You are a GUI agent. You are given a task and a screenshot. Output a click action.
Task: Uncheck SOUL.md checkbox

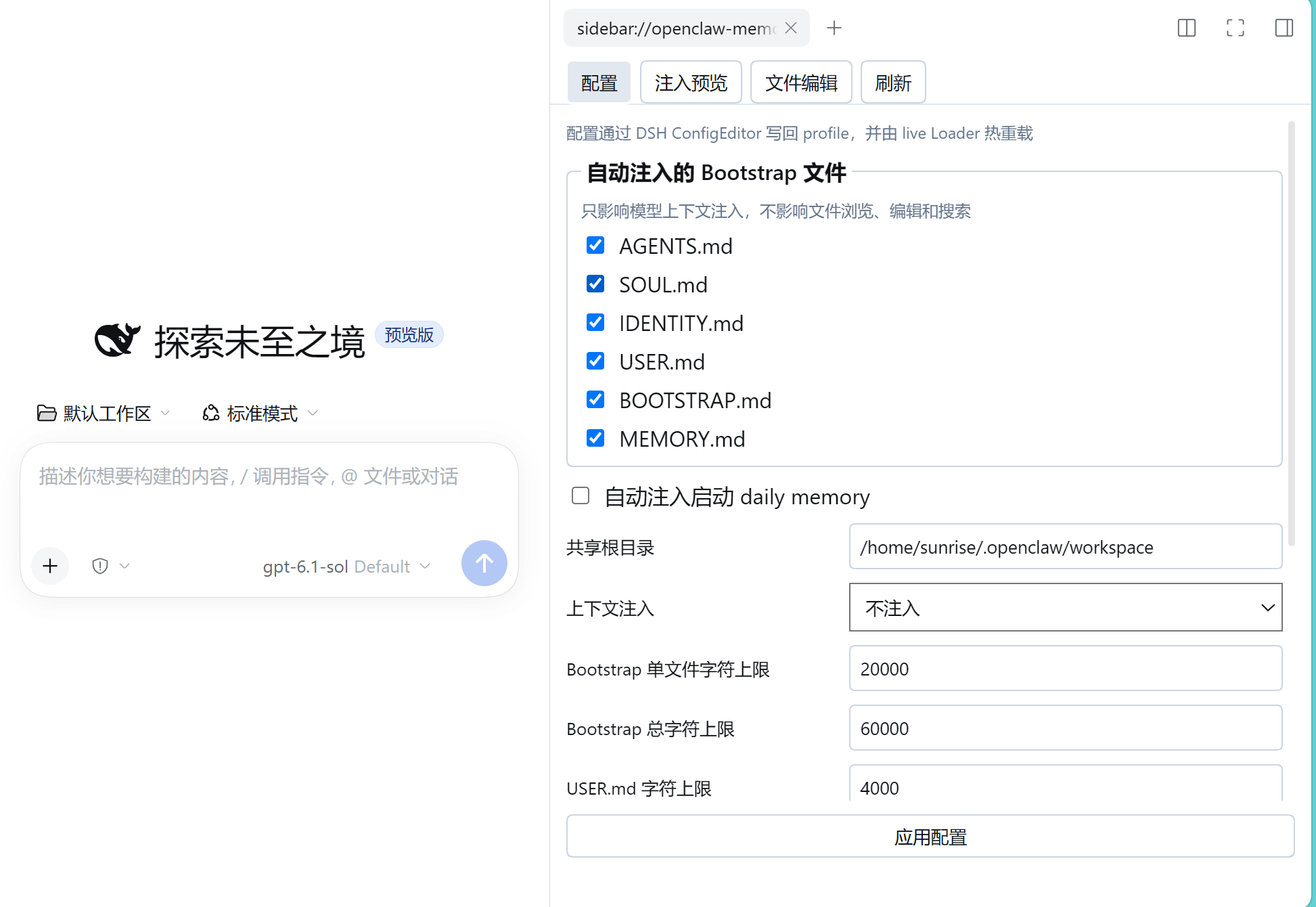click(595, 284)
